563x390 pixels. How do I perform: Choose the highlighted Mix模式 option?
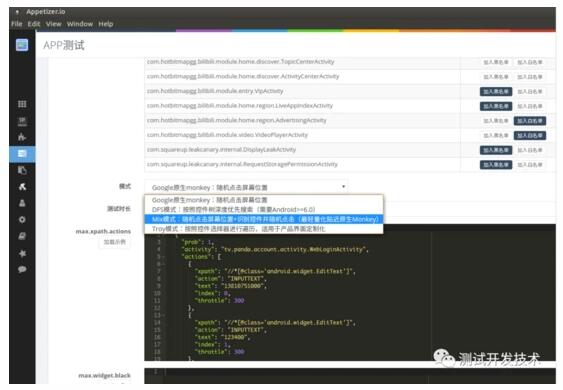(x=264, y=219)
